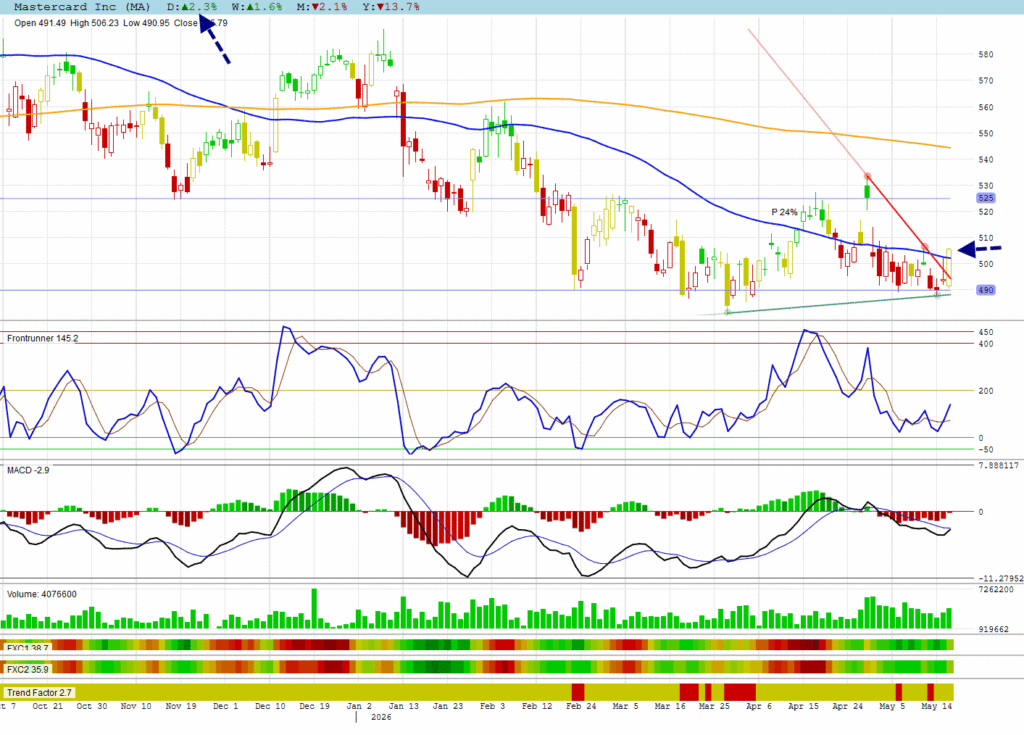Click the P 24% annotation on chart
Image resolution: width=1024 pixels, height=735 pixels.
784,212
